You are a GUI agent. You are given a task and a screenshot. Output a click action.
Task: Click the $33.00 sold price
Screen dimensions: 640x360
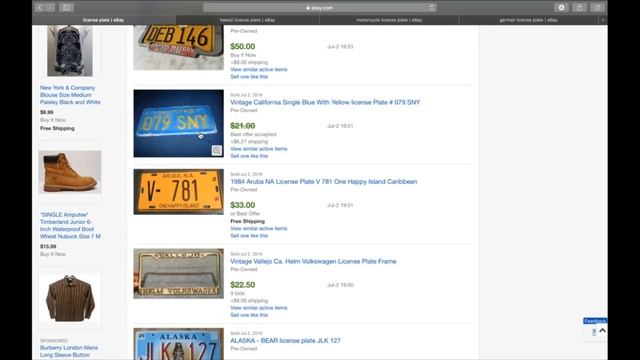pos(242,205)
